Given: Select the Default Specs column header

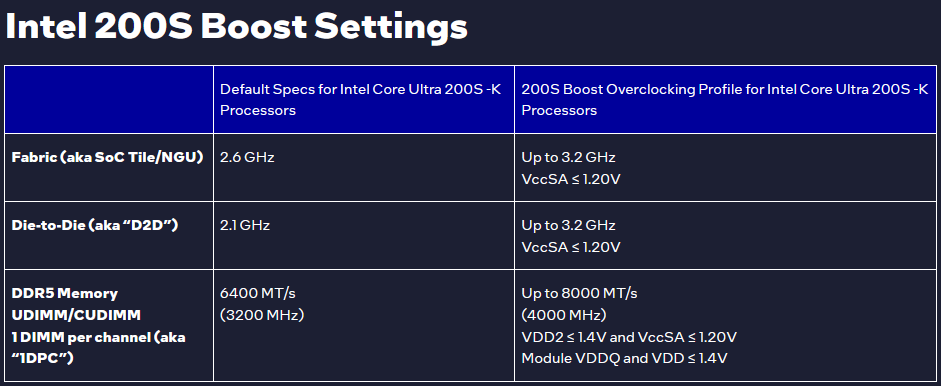Looking at the screenshot, I should (361, 100).
